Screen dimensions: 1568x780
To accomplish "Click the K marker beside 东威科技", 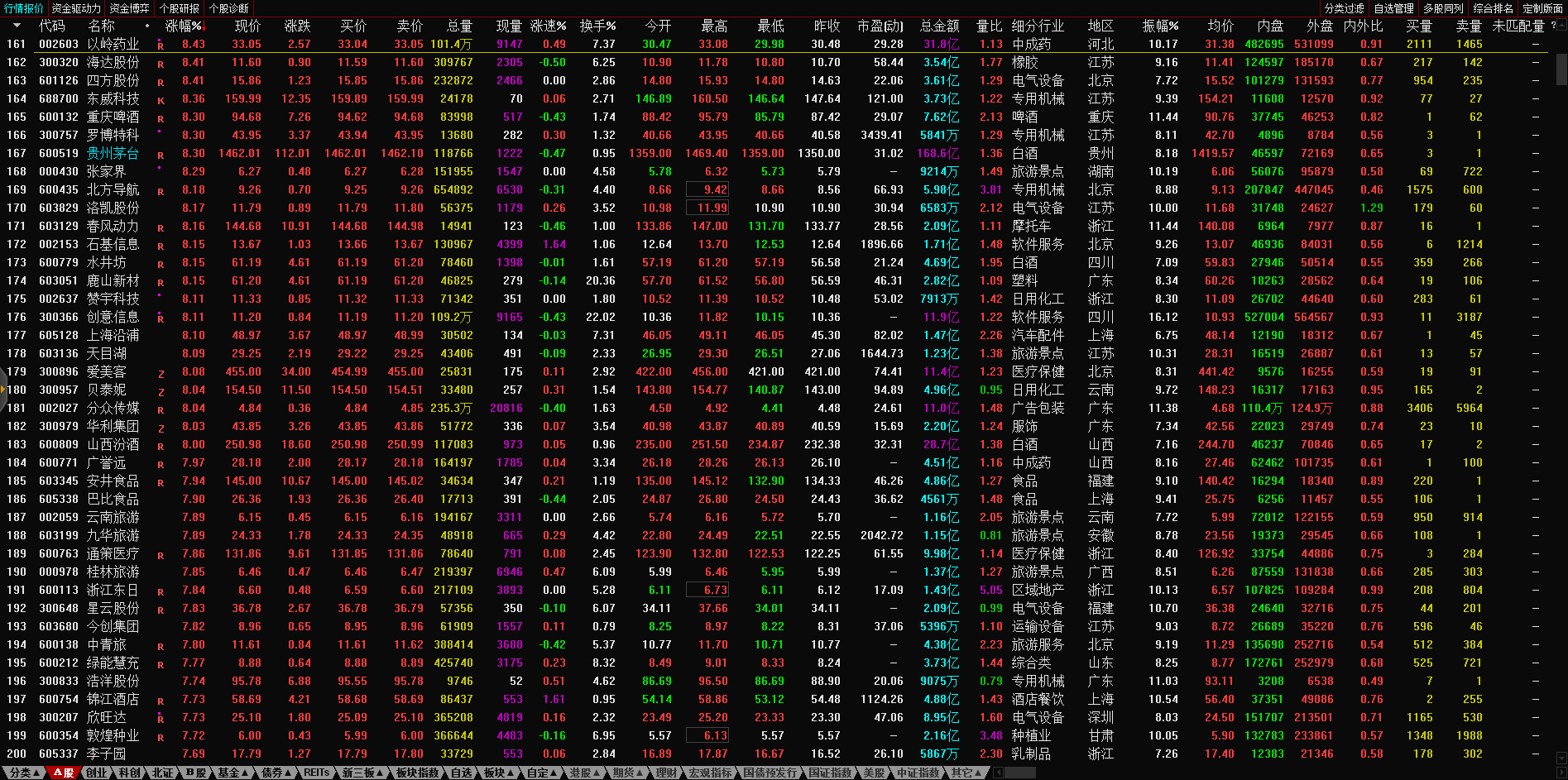I will [x=161, y=100].
